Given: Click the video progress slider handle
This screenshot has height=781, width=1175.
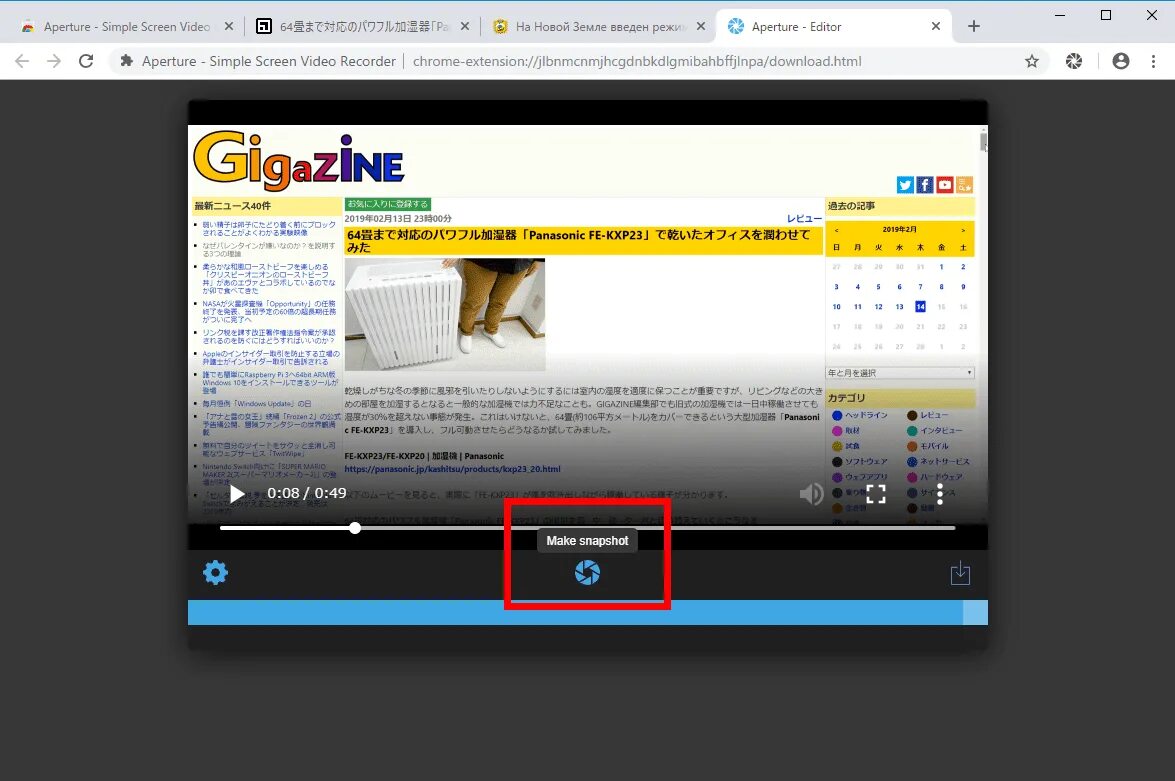Looking at the screenshot, I should click(x=355, y=528).
